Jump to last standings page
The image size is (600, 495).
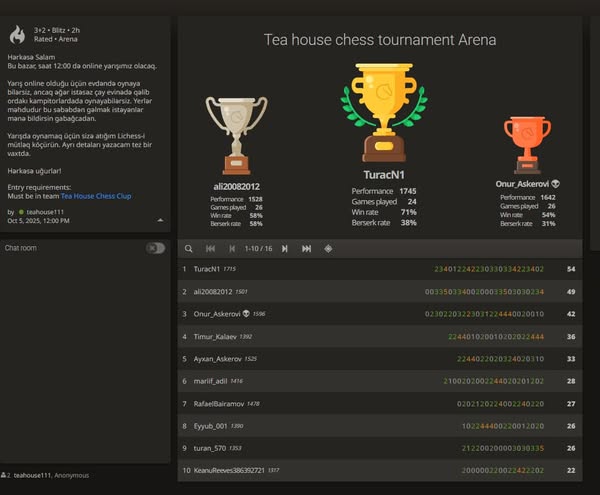(307, 249)
